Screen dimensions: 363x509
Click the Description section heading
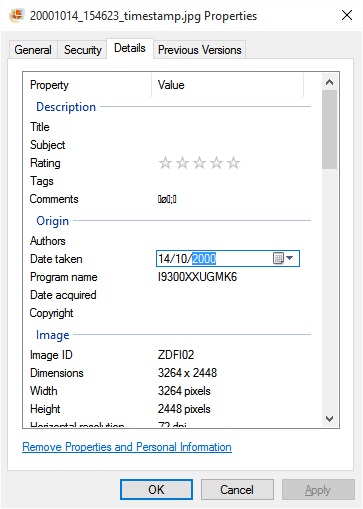pos(66,107)
